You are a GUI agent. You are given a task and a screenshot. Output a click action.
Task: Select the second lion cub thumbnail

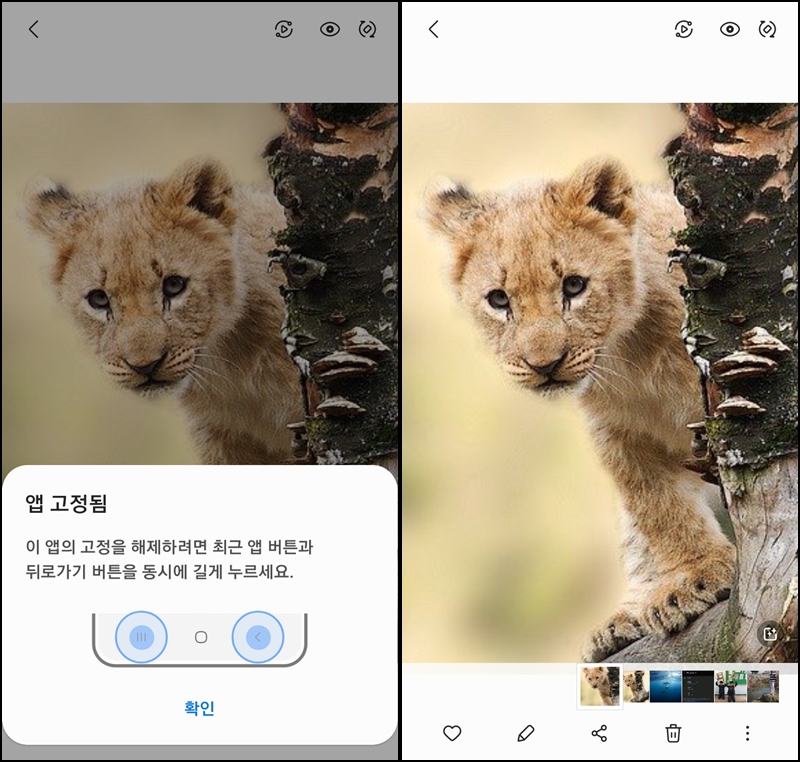coord(636,687)
